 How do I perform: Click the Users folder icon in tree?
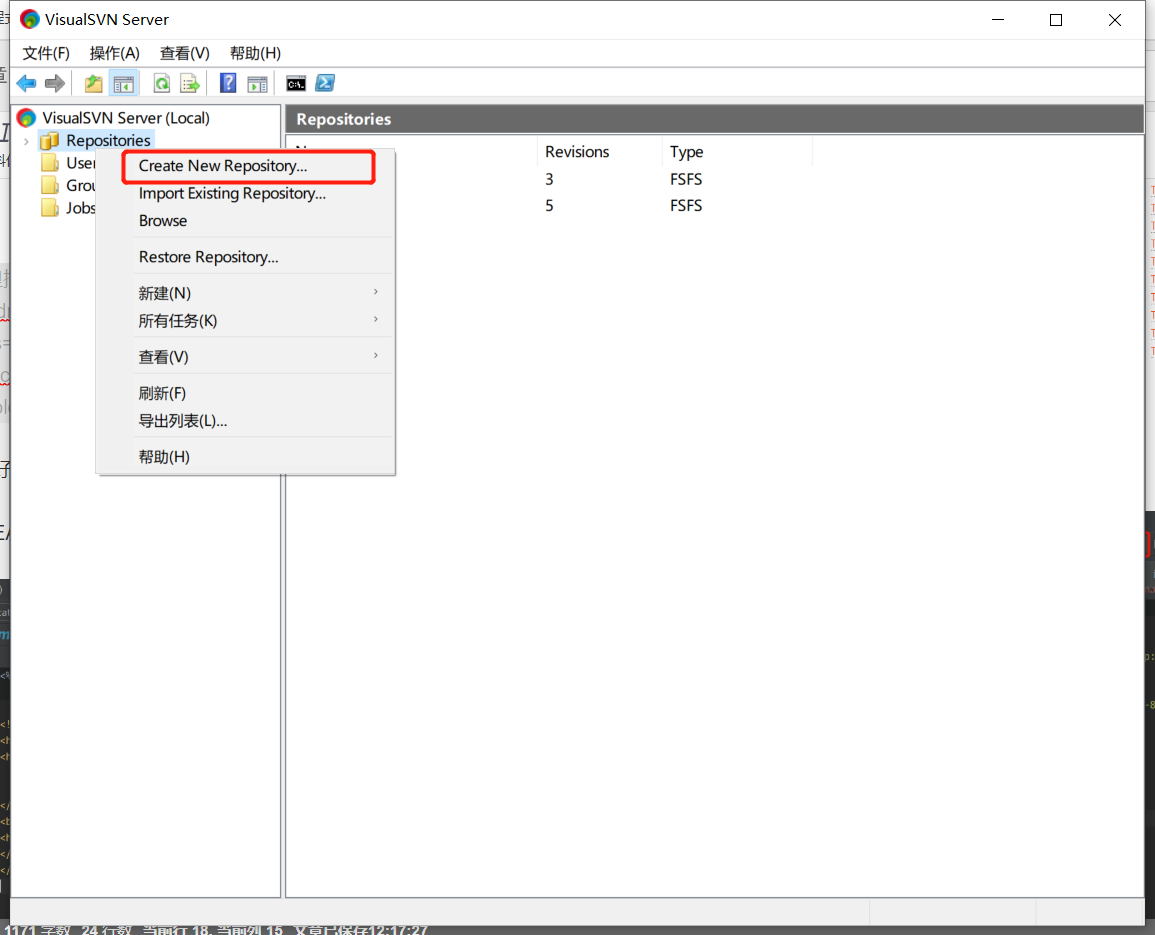(x=49, y=163)
